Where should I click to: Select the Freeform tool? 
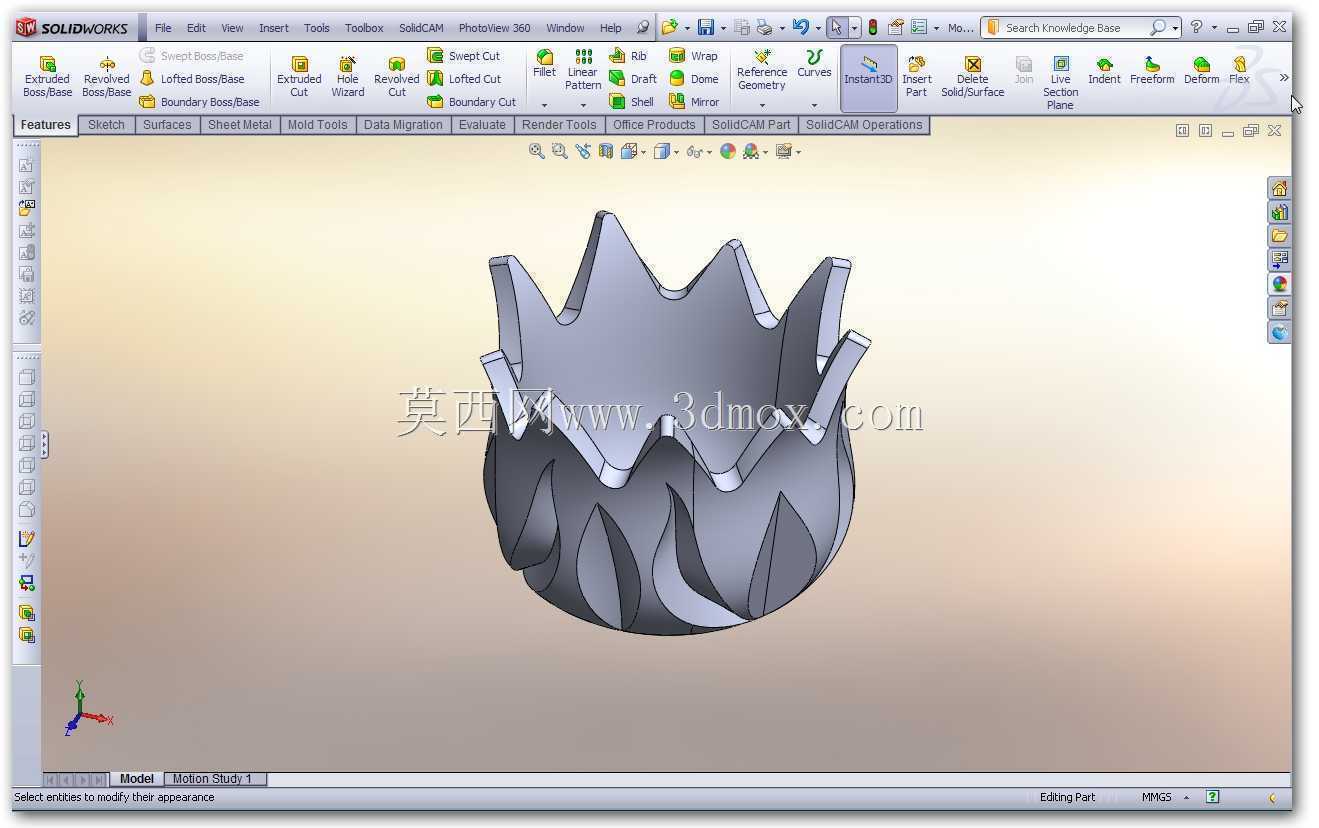(1152, 70)
